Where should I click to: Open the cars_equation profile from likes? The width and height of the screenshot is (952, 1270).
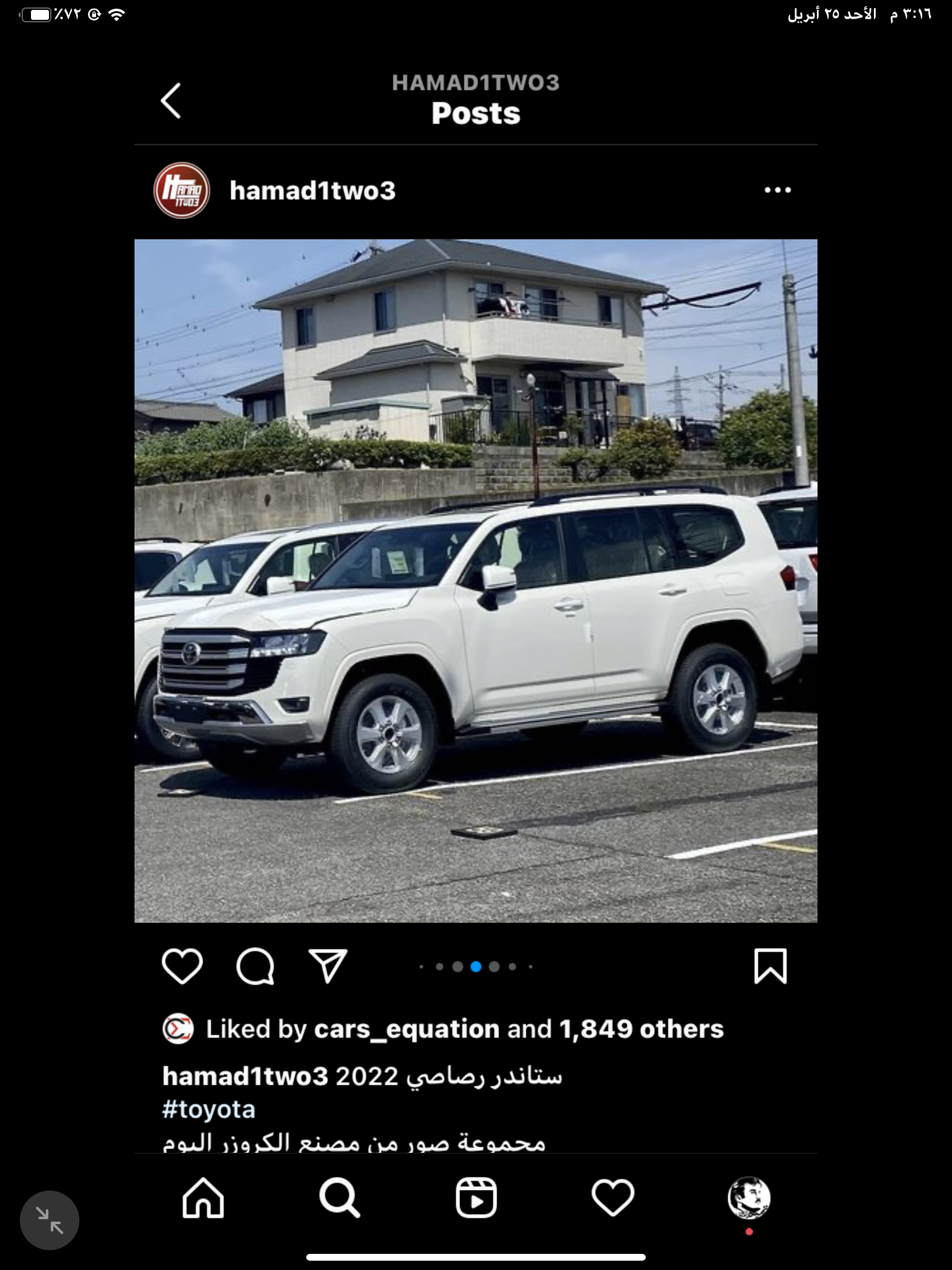tap(407, 1029)
